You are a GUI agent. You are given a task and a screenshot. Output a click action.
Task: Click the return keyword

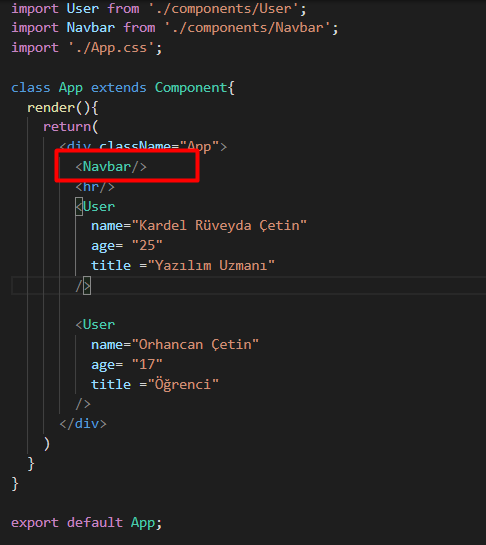point(67,127)
